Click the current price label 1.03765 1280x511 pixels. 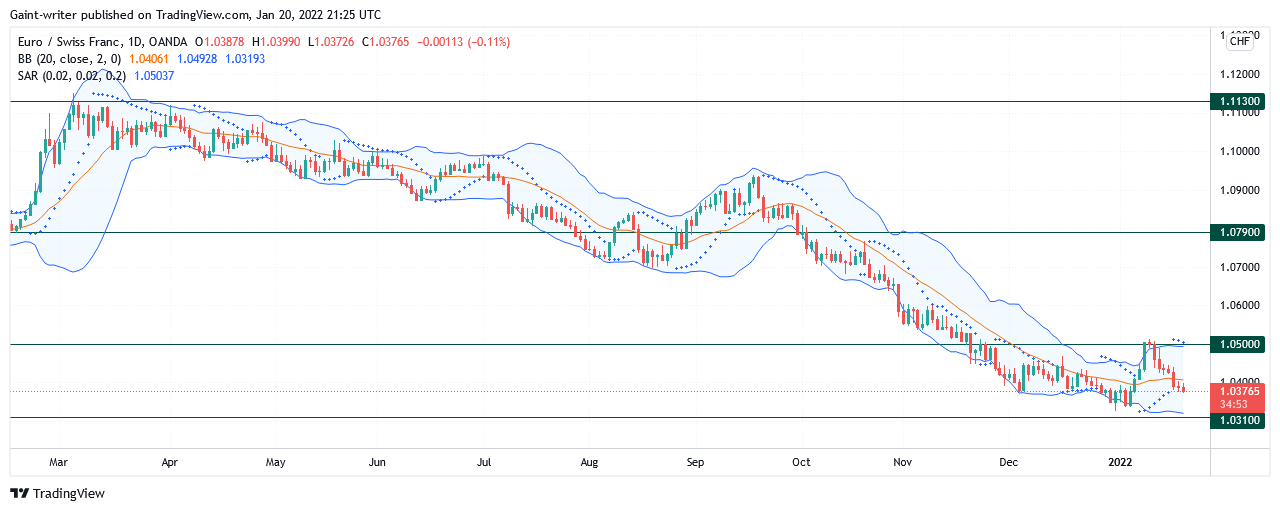pyautogui.click(x=1240, y=391)
